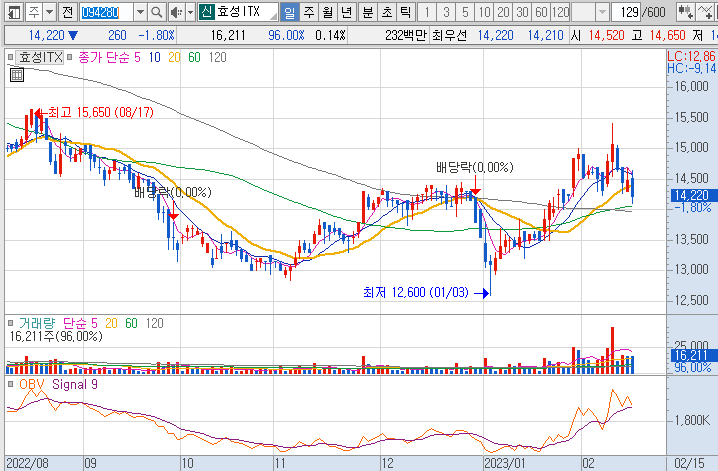
Task: Click the HC:-9.14 label
Action: [691, 68]
